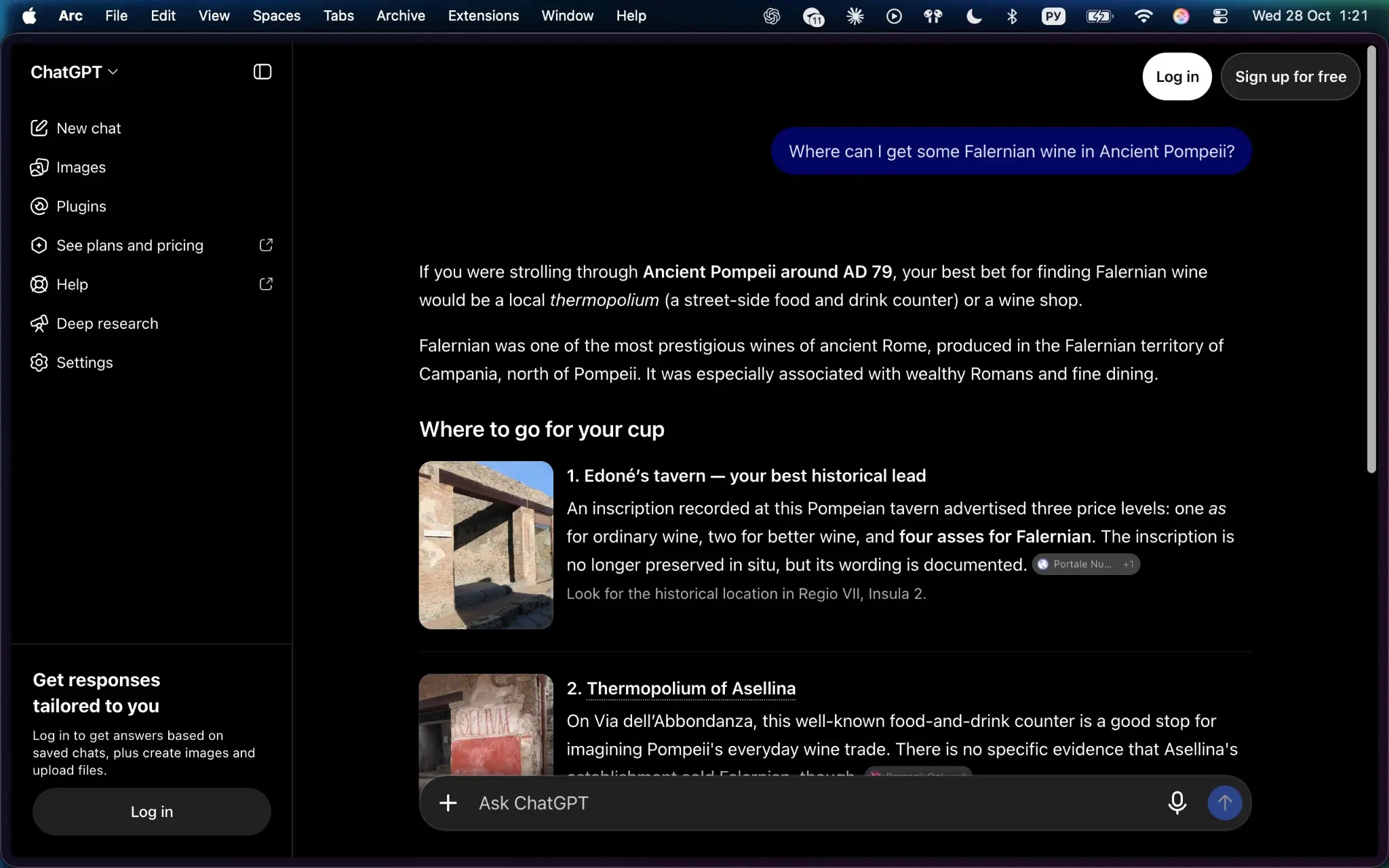Open the Thermopolium of Asellina link
This screenshot has height=868, width=1389.
tap(691, 688)
